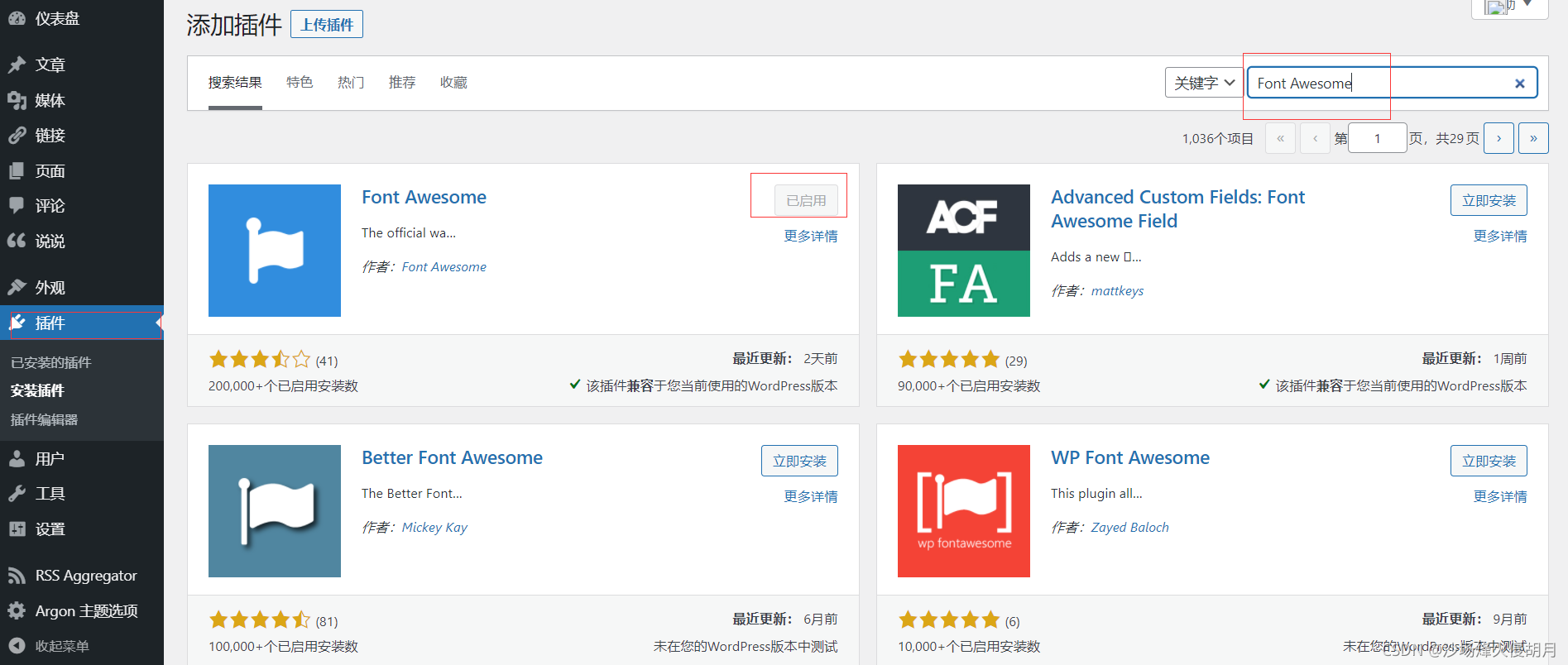Open 已安装的插件 submenu item
Viewport: 1568px width, 665px height.
(51, 362)
